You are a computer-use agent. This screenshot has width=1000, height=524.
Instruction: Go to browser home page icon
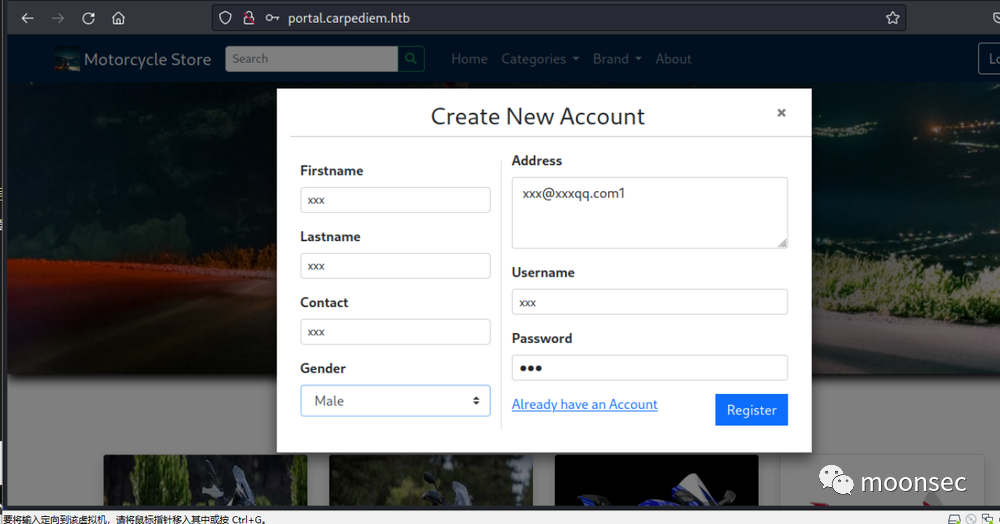119,18
